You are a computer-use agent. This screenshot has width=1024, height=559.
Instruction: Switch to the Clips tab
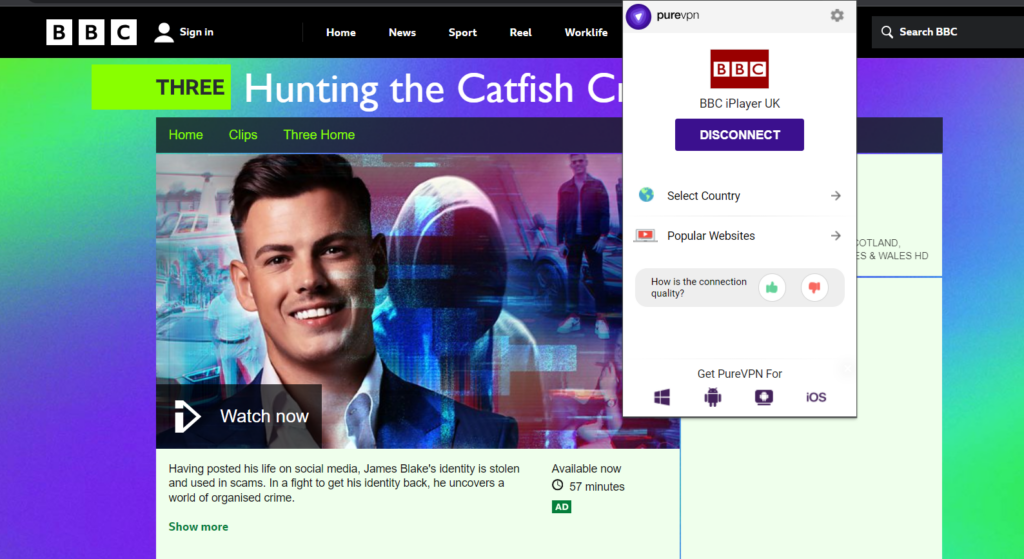click(x=243, y=135)
